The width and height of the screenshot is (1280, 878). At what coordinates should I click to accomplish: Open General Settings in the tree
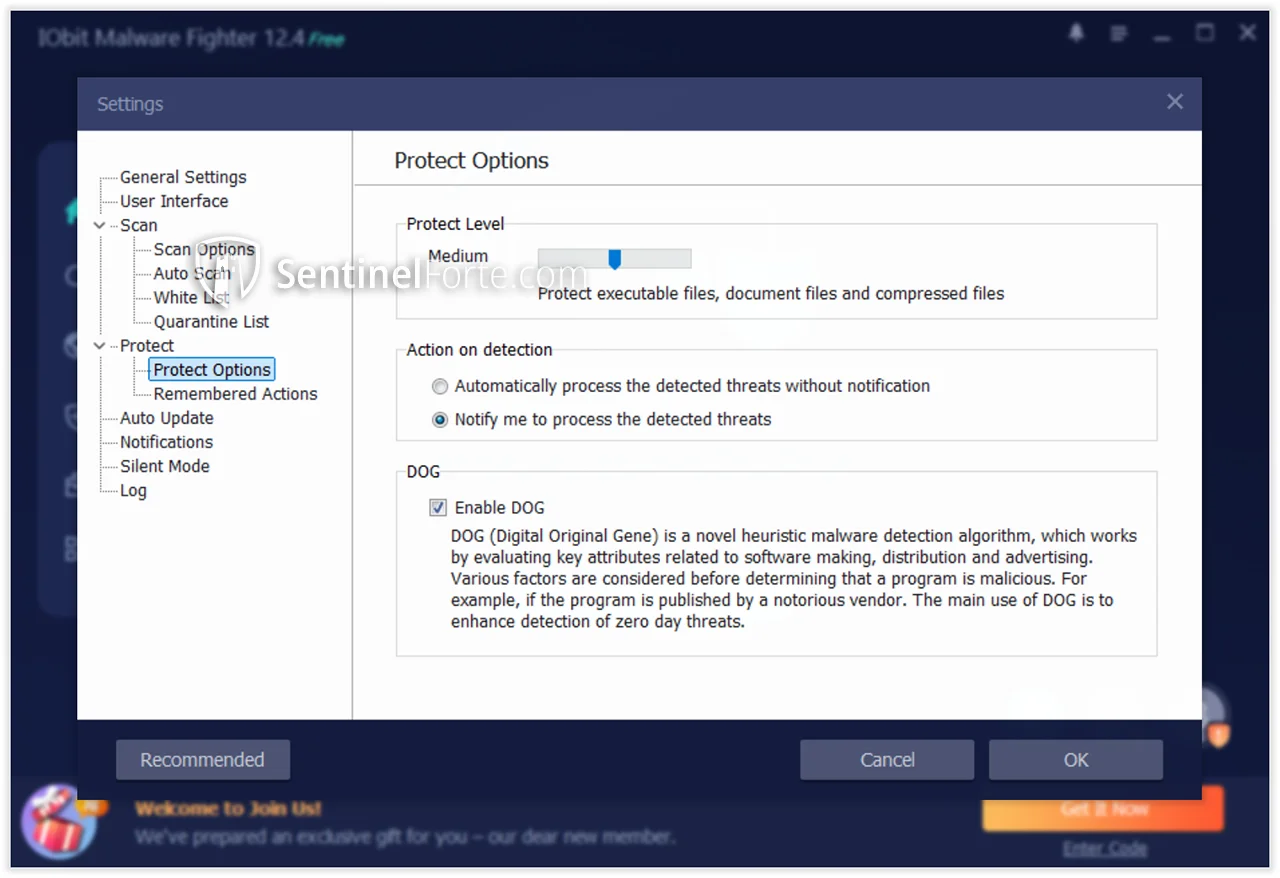[x=183, y=177]
